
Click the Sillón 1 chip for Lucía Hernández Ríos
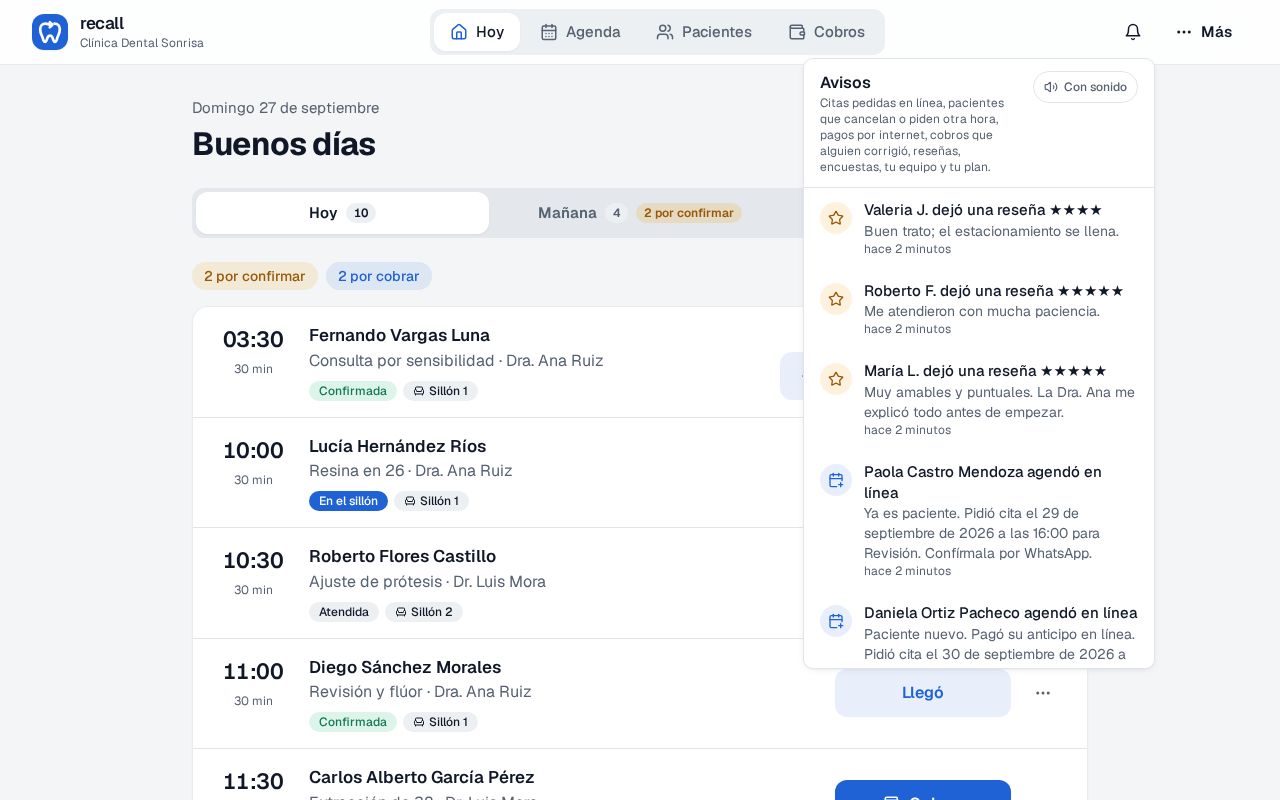click(x=432, y=501)
